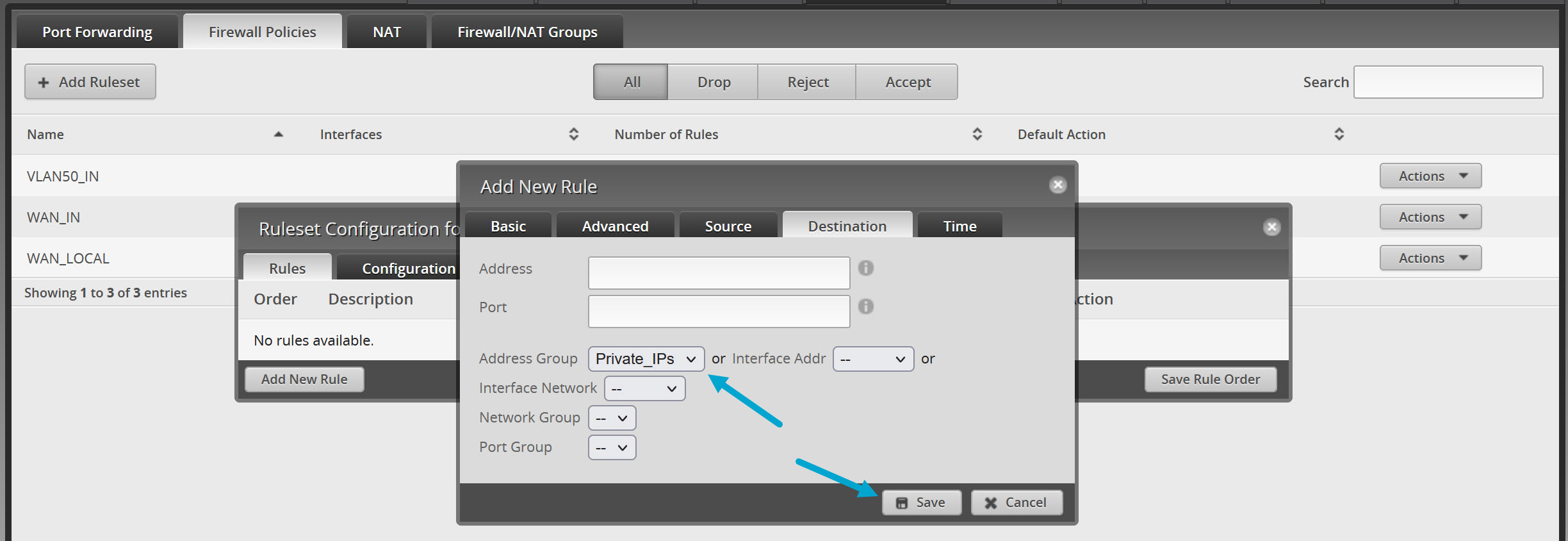The image size is (1568, 541).
Task: Show only Accept rulesets
Action: pos(907,82)
